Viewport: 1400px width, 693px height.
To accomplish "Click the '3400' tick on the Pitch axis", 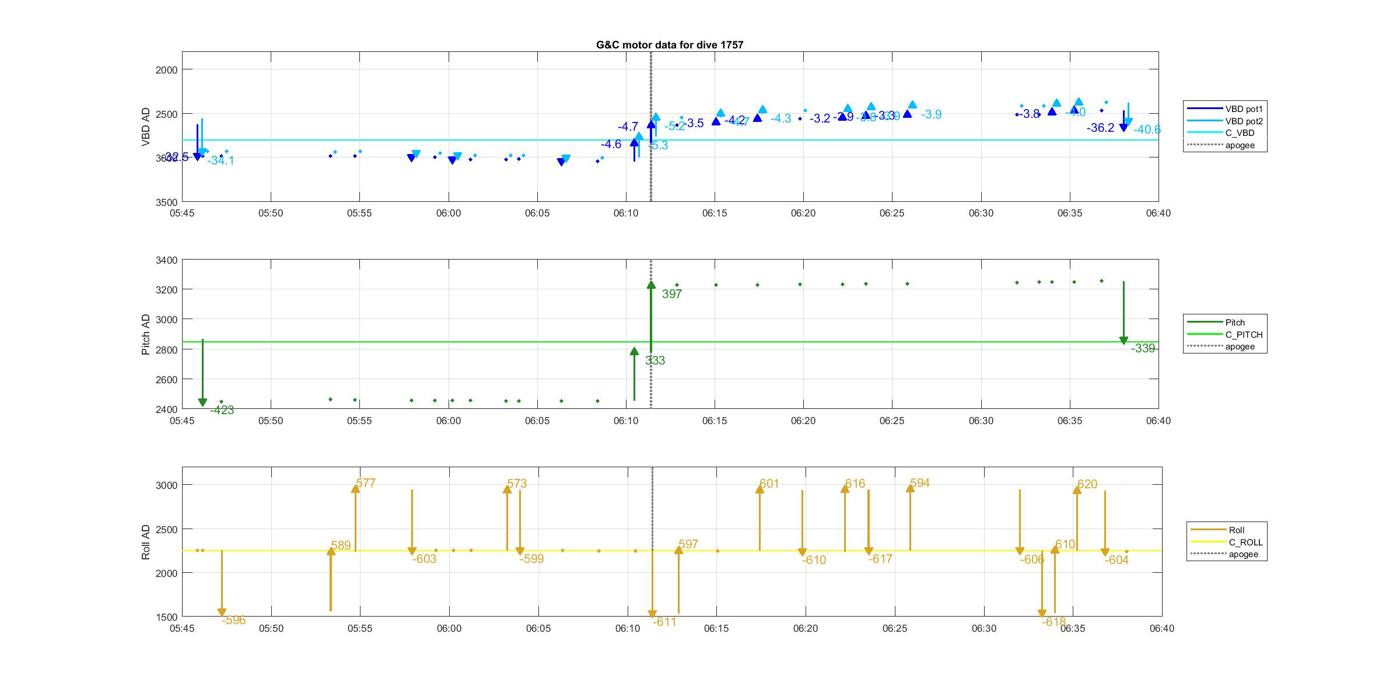I will (x=166, y=260).
